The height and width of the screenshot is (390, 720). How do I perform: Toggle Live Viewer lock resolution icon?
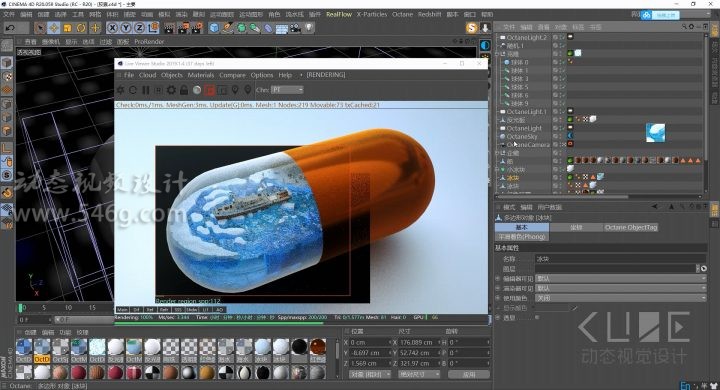tap(184, 90)
